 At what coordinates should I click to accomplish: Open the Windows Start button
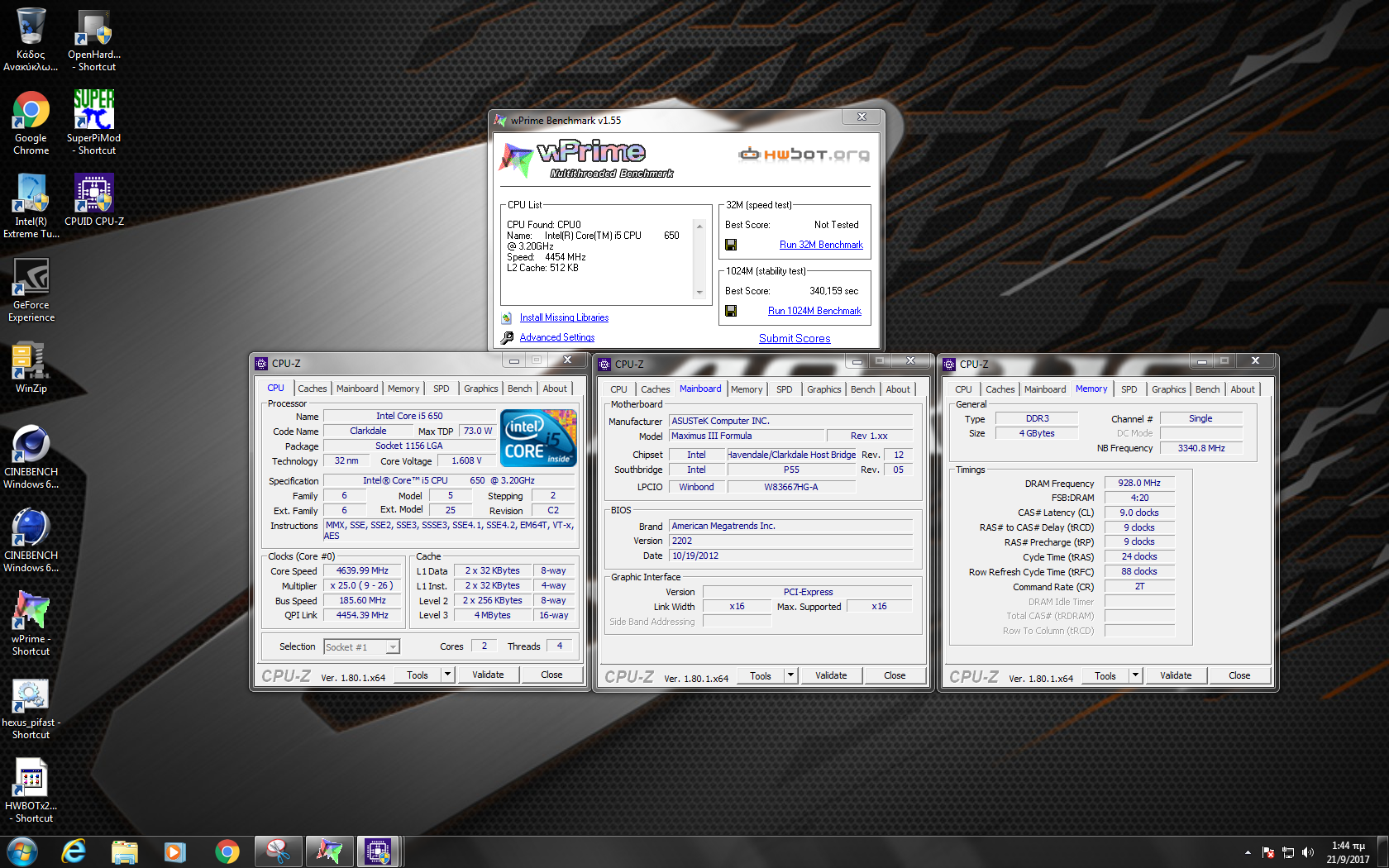click(x=21, y=851)
